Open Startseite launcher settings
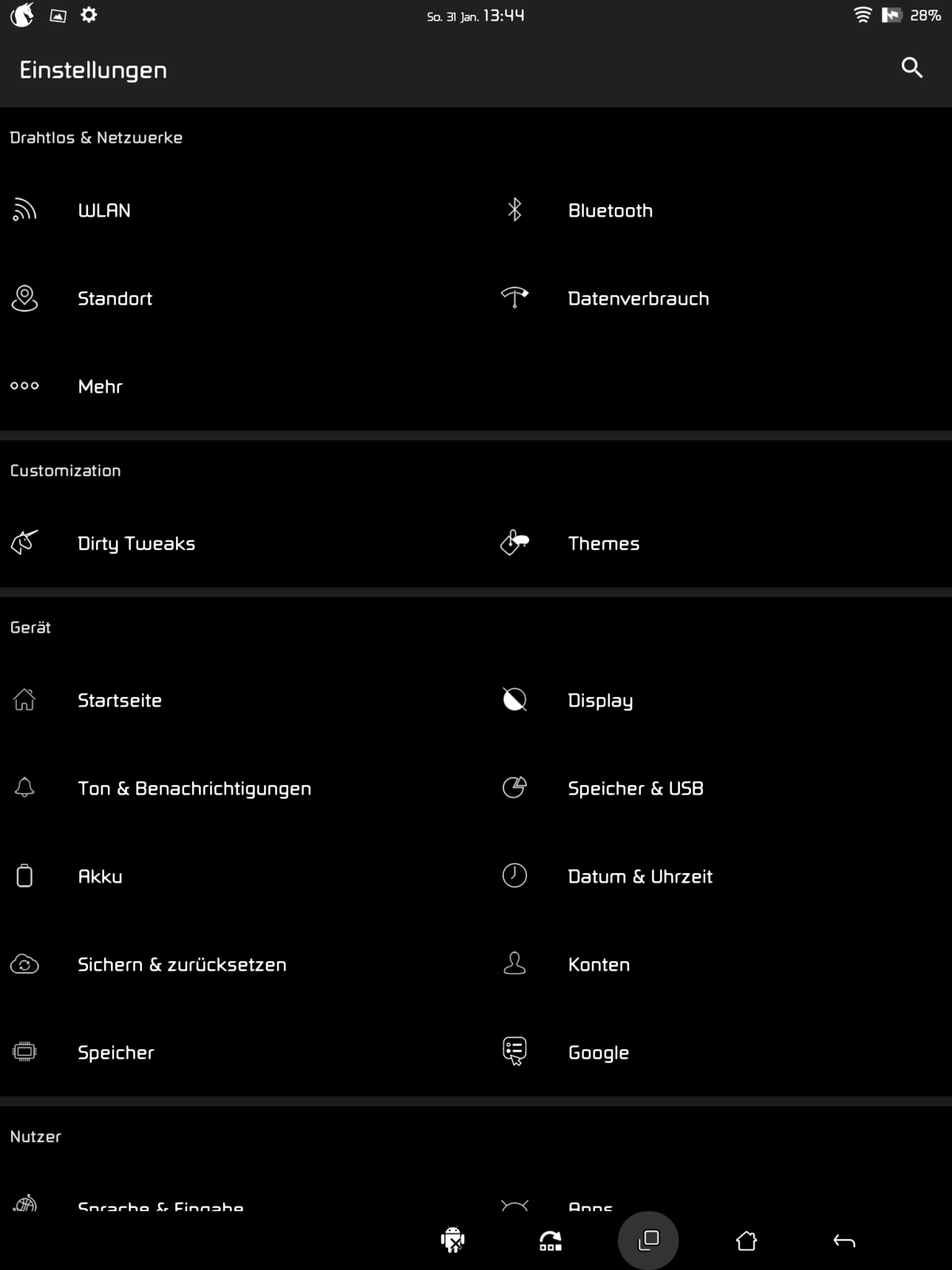Image resolution: width=952 pixels, height=1270 pixels. (119, 700)
